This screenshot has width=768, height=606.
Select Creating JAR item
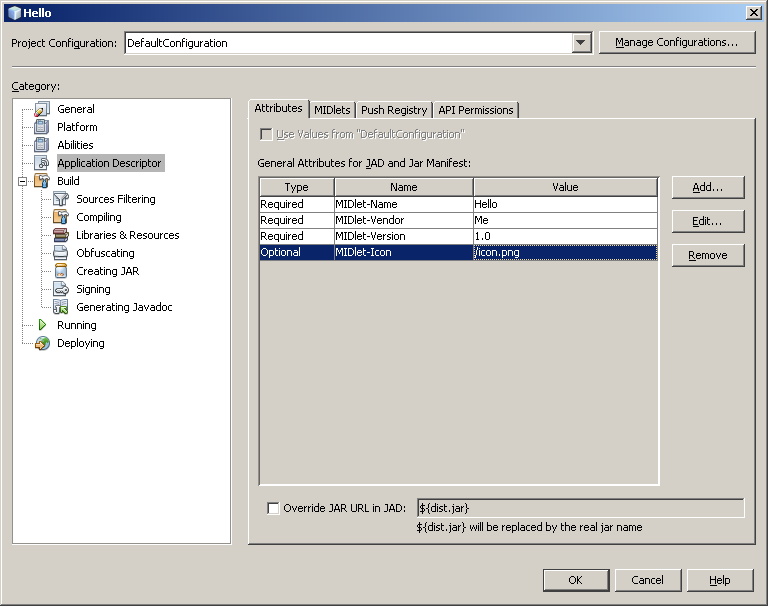pyautogui.click(x=108, y=271)
